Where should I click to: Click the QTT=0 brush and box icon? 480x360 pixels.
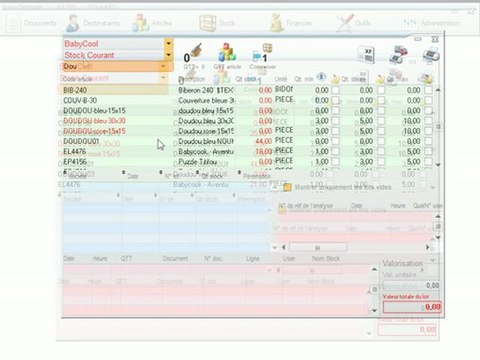coord(193,54)
